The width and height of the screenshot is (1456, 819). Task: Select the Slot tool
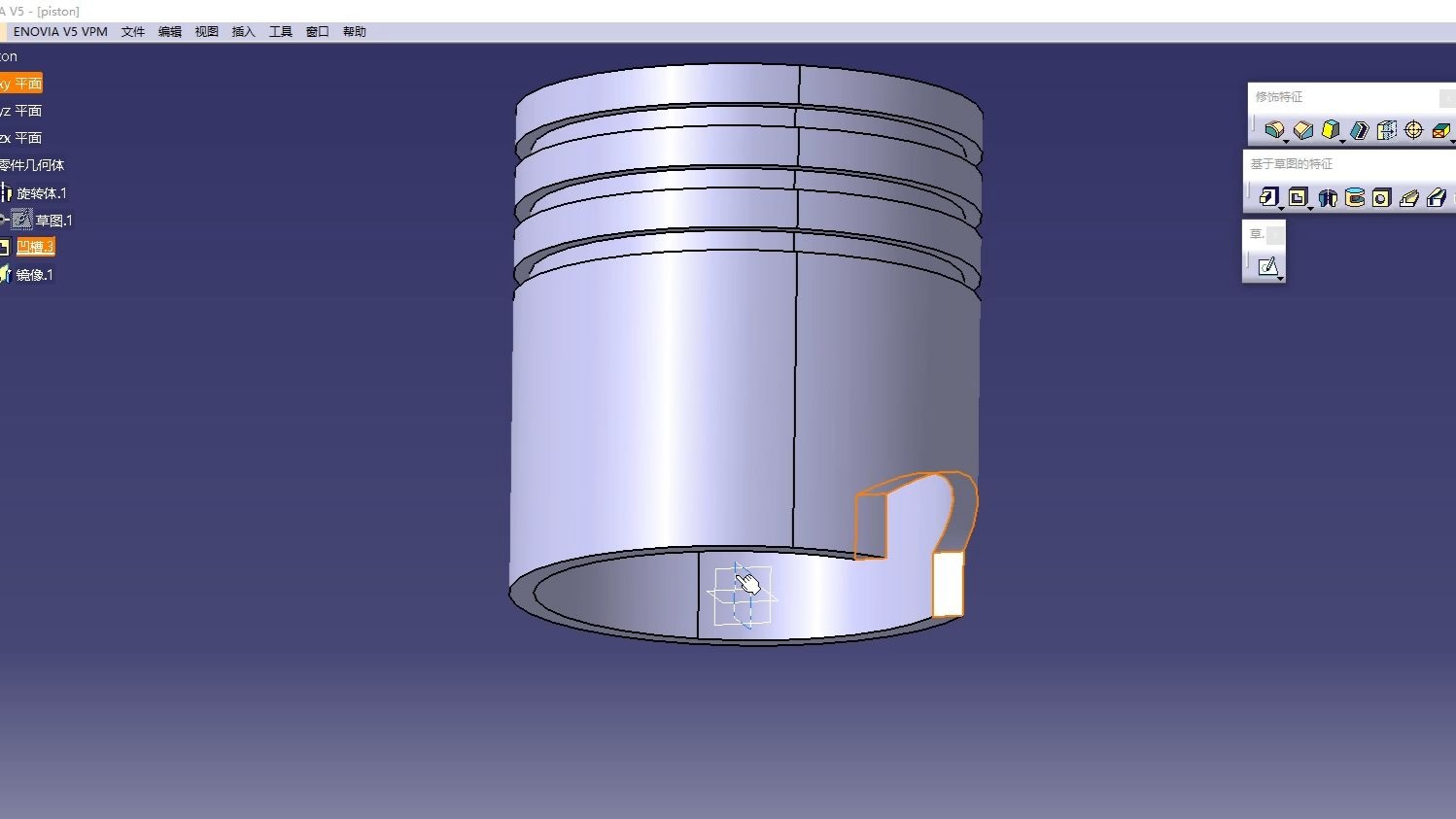tap(1437, 197)
